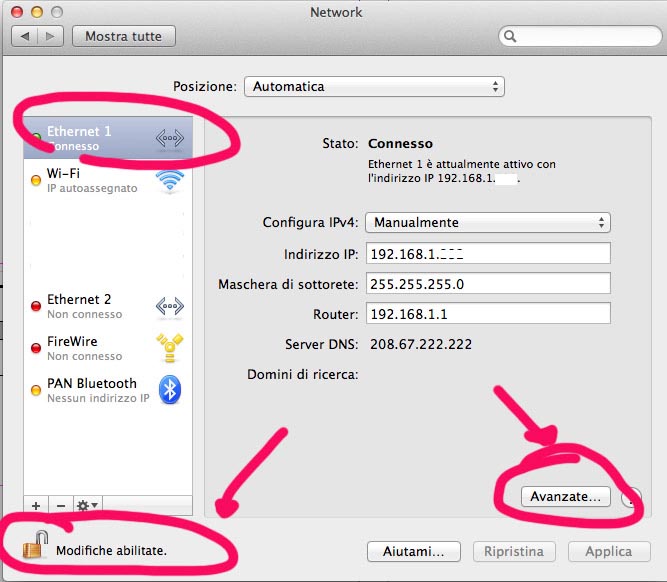
Task: Add a new network service with plus
Action: click(x=36, y=505)
